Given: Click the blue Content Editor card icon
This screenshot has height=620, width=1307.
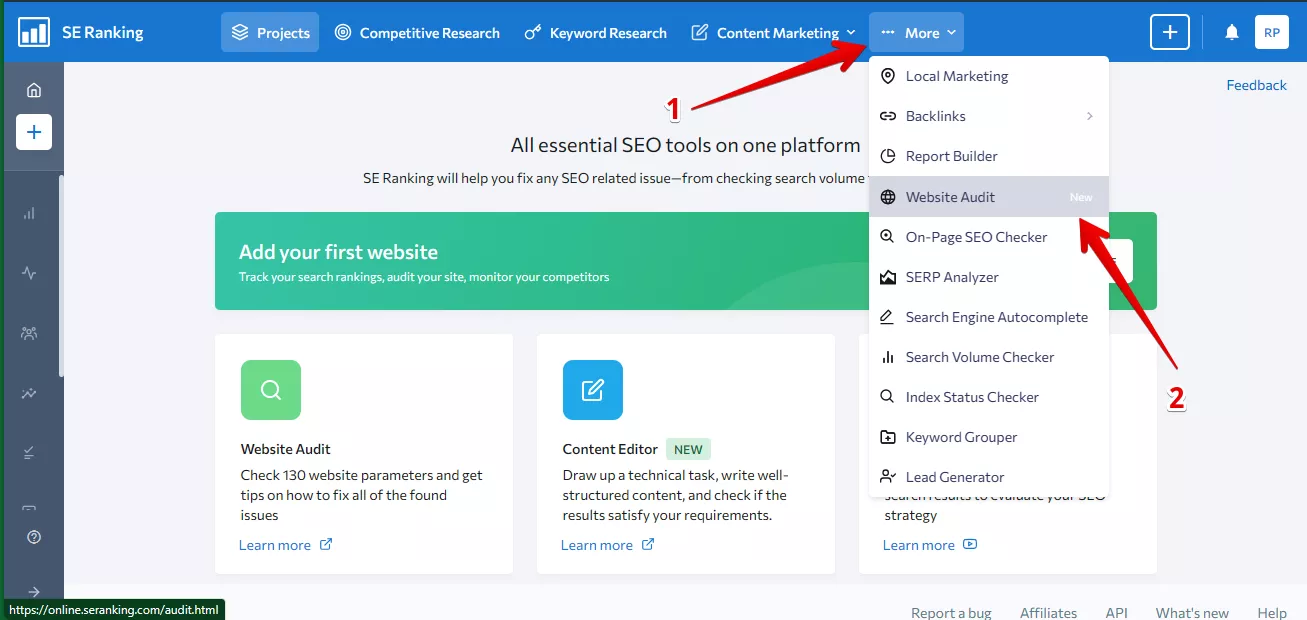Looking at the screenshot, I should pos(593,390).
